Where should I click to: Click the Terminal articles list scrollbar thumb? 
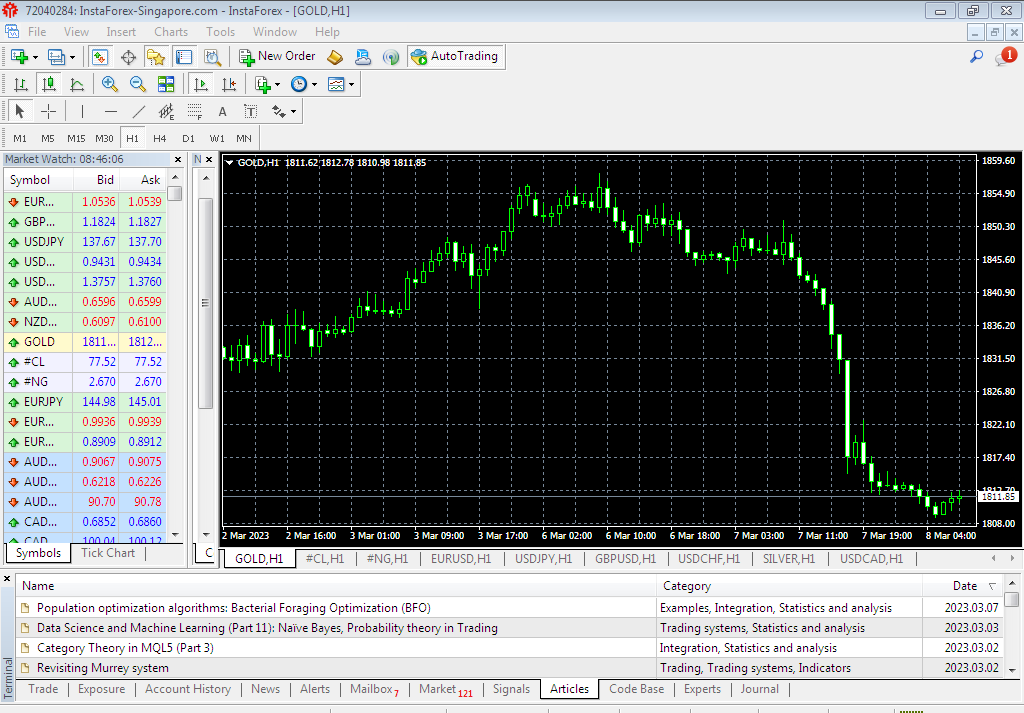click(1011, 599)
